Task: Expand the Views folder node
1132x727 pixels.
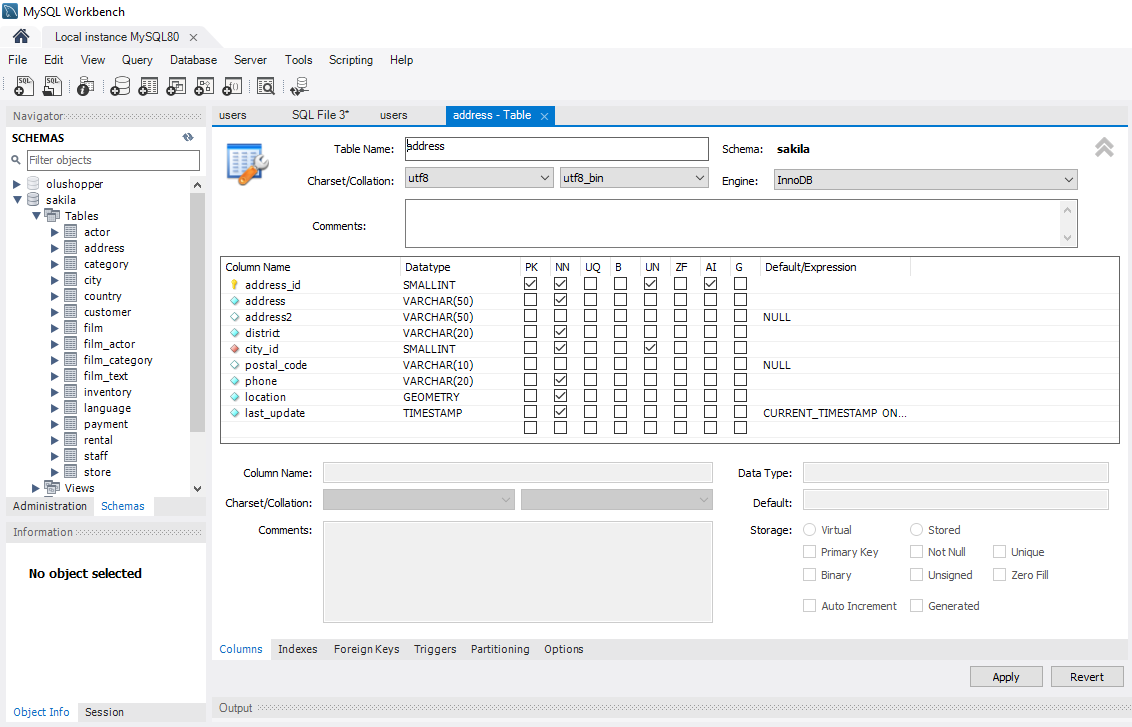Action: [x=35, y=488]
